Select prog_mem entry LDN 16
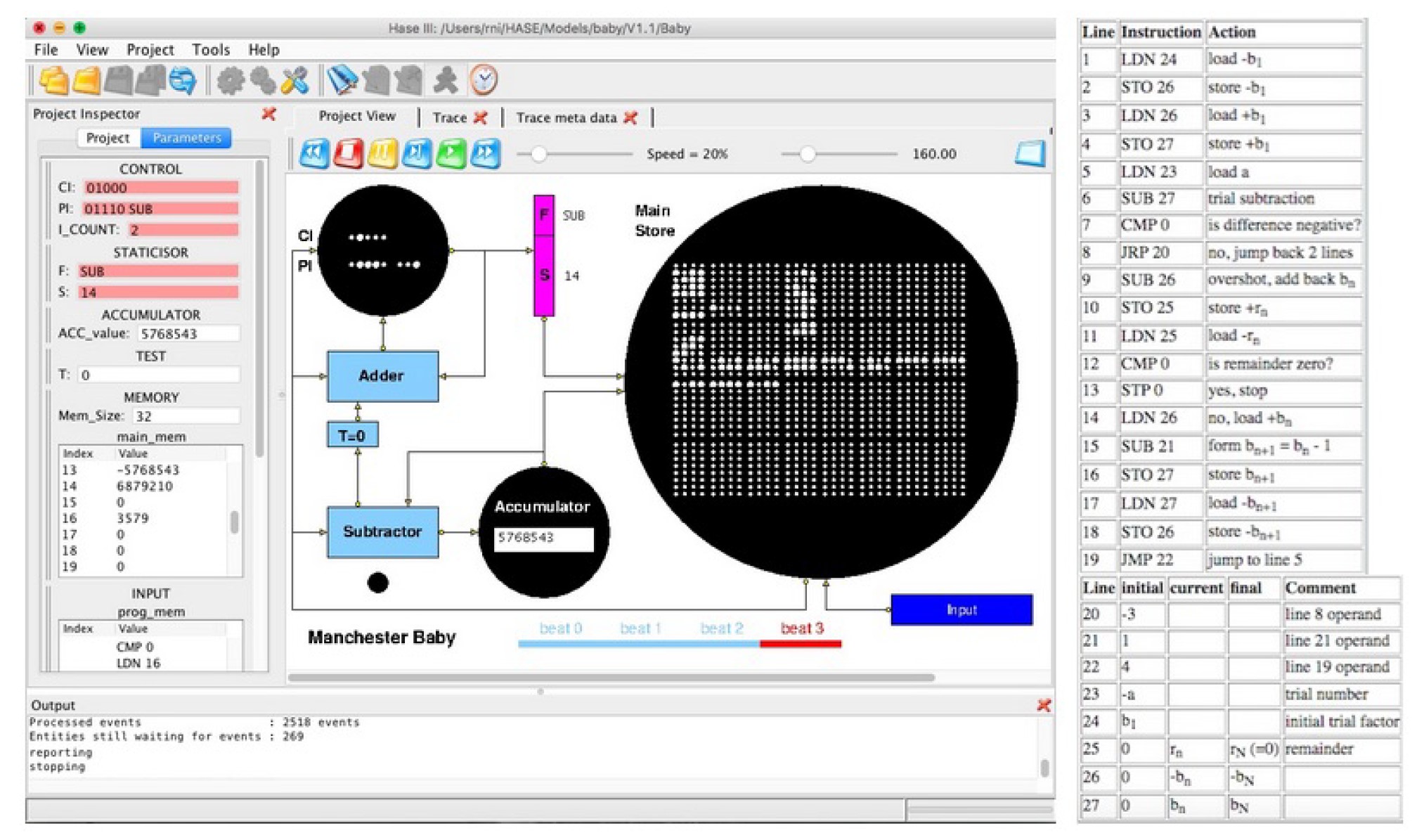This screenshot has height=840, width=1424. 138,663
